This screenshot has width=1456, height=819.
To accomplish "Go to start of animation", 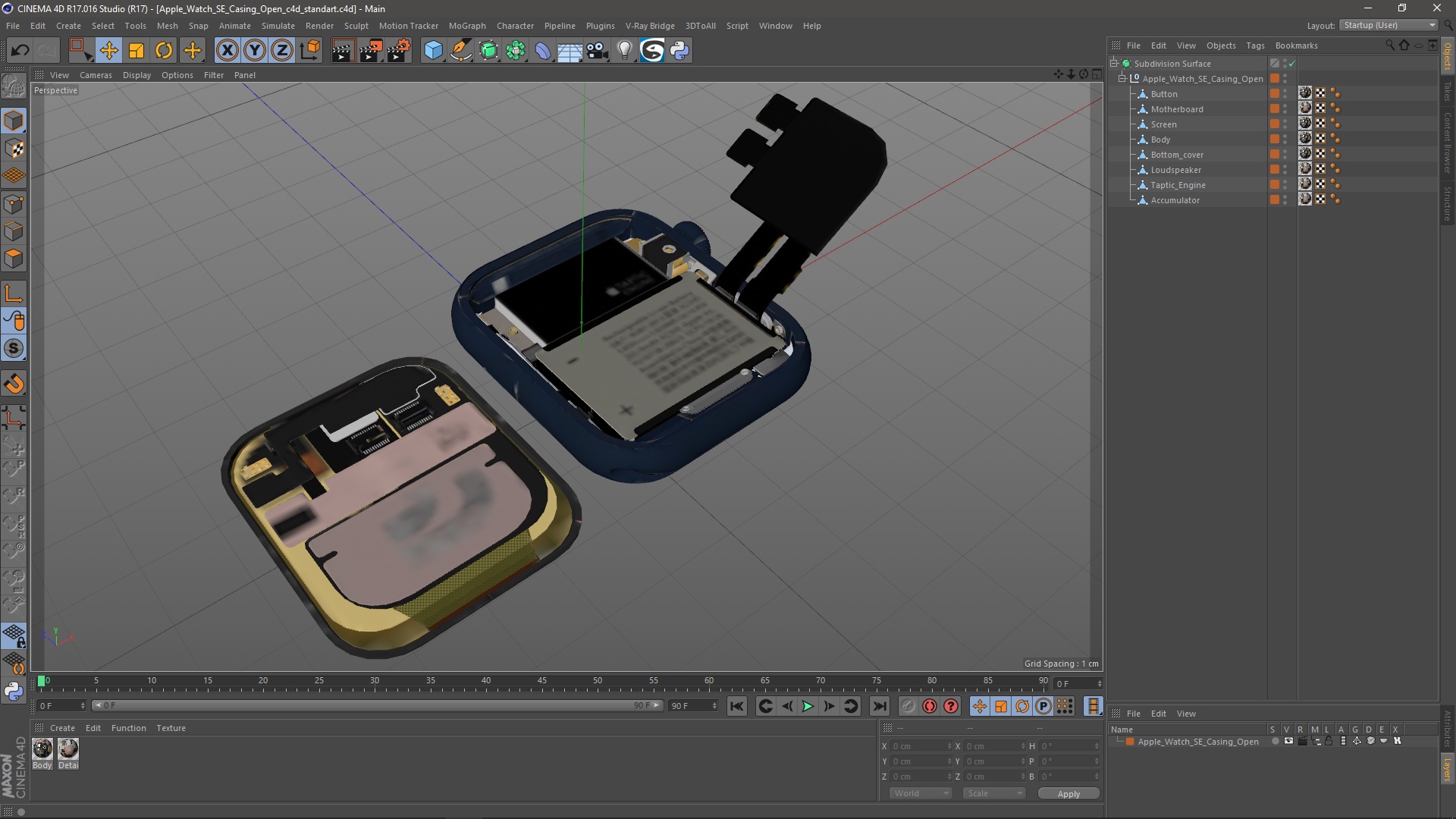I will (x=736, y=707).
